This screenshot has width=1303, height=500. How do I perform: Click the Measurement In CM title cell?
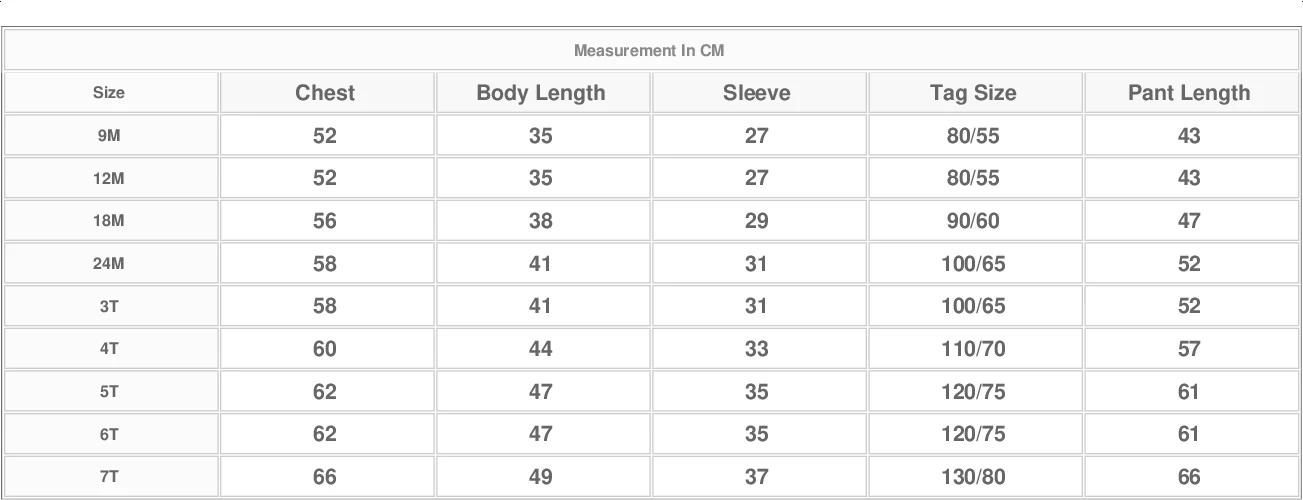click(649, 50)
